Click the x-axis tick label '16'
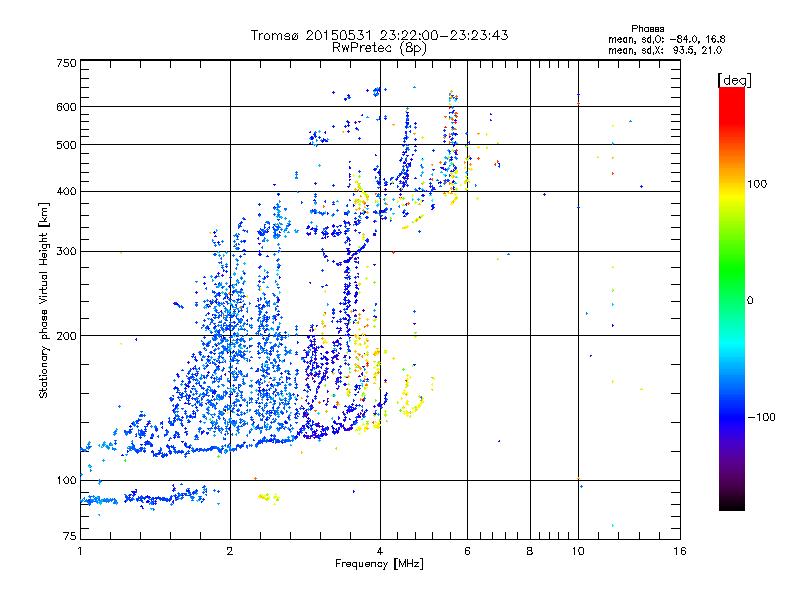Screen dimensions: 800x600 click(x=680, y=551)
